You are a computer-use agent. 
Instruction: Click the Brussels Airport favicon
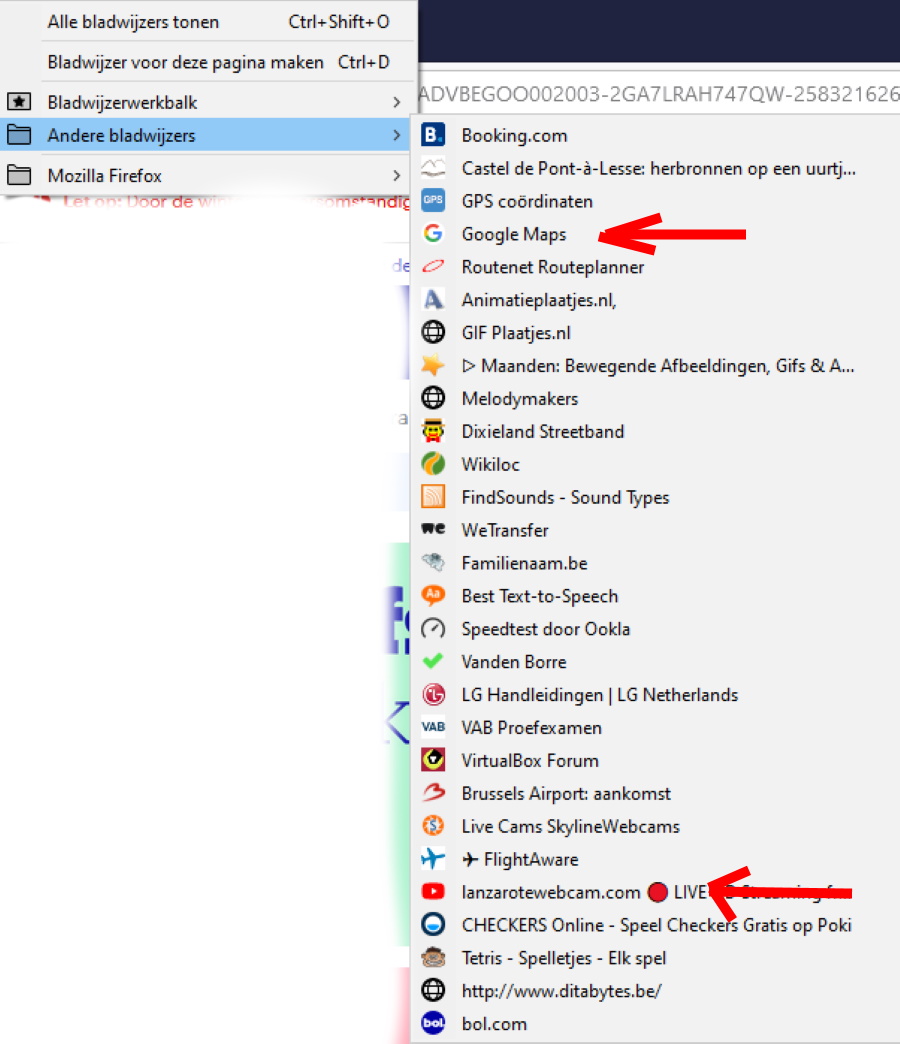pyautogui.click(x=433, y=792)
